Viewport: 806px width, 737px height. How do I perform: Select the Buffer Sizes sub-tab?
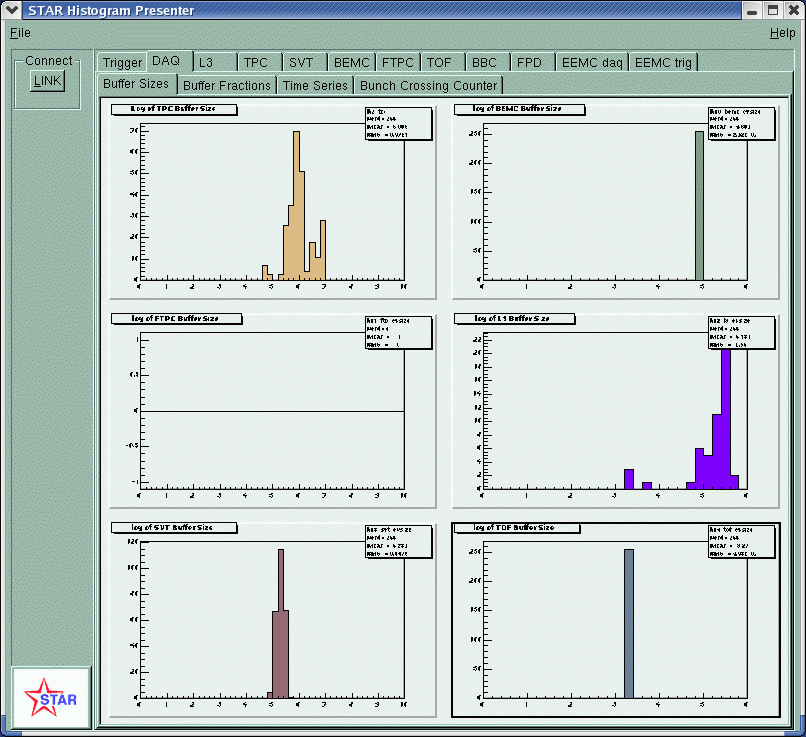[137, 84]
